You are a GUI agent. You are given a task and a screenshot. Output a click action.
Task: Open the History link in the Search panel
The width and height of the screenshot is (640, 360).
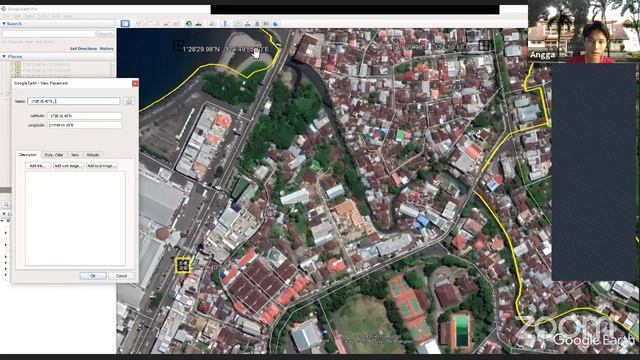[107, 49]
